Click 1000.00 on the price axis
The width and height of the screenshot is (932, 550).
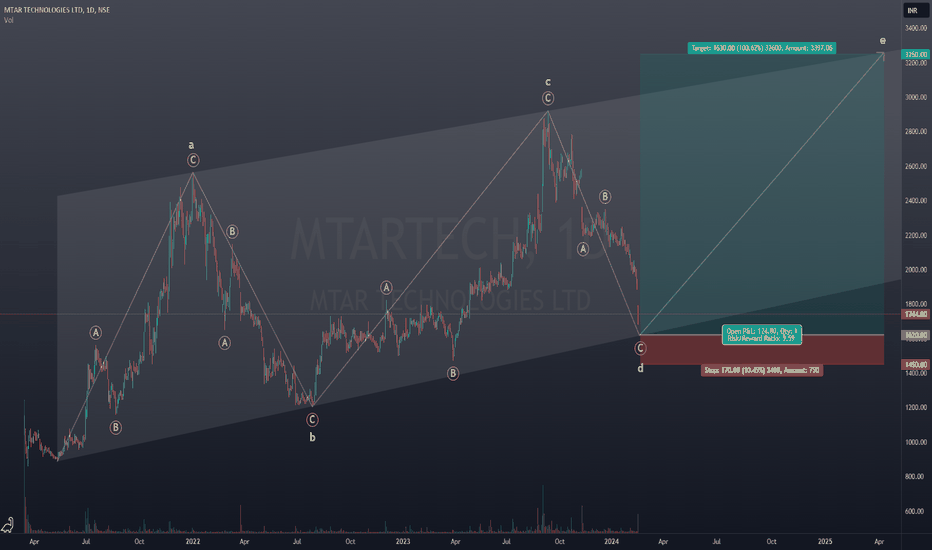tap(915, 442)
